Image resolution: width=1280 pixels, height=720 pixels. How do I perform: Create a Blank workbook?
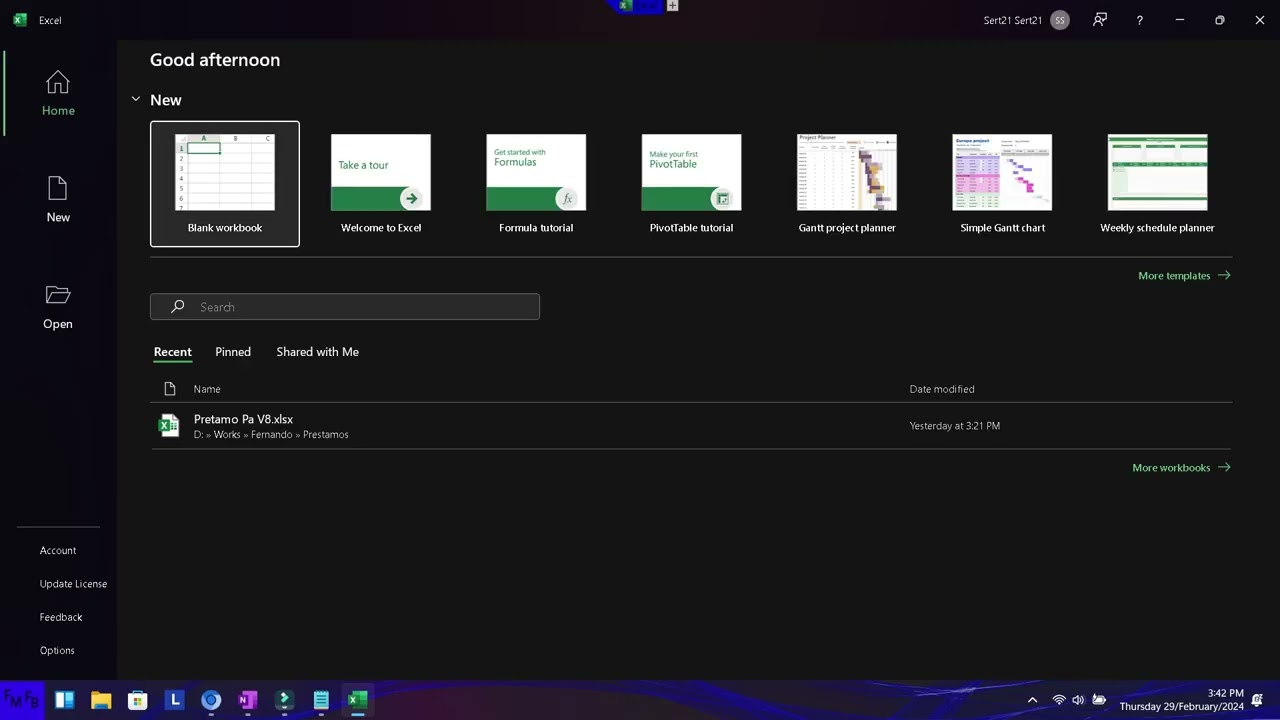pyautogui.click(x=225, y=184)
